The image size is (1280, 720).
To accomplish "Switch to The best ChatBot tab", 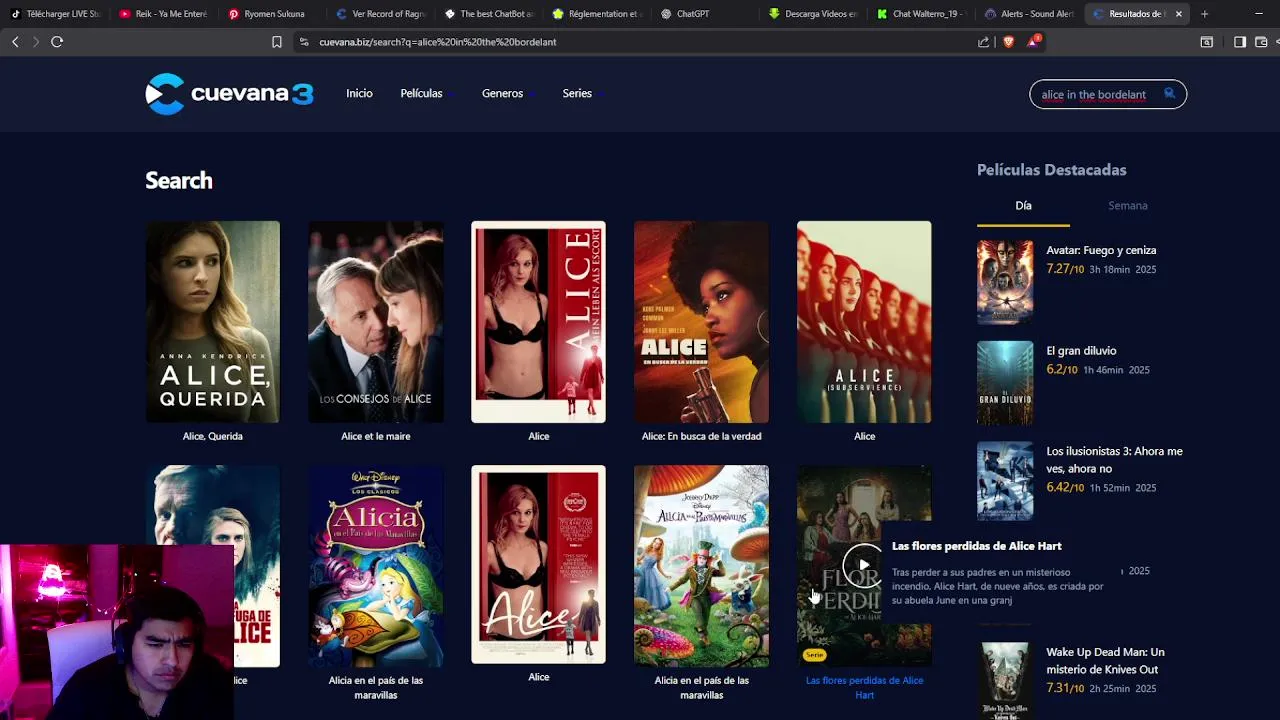I will click(489, 14).
